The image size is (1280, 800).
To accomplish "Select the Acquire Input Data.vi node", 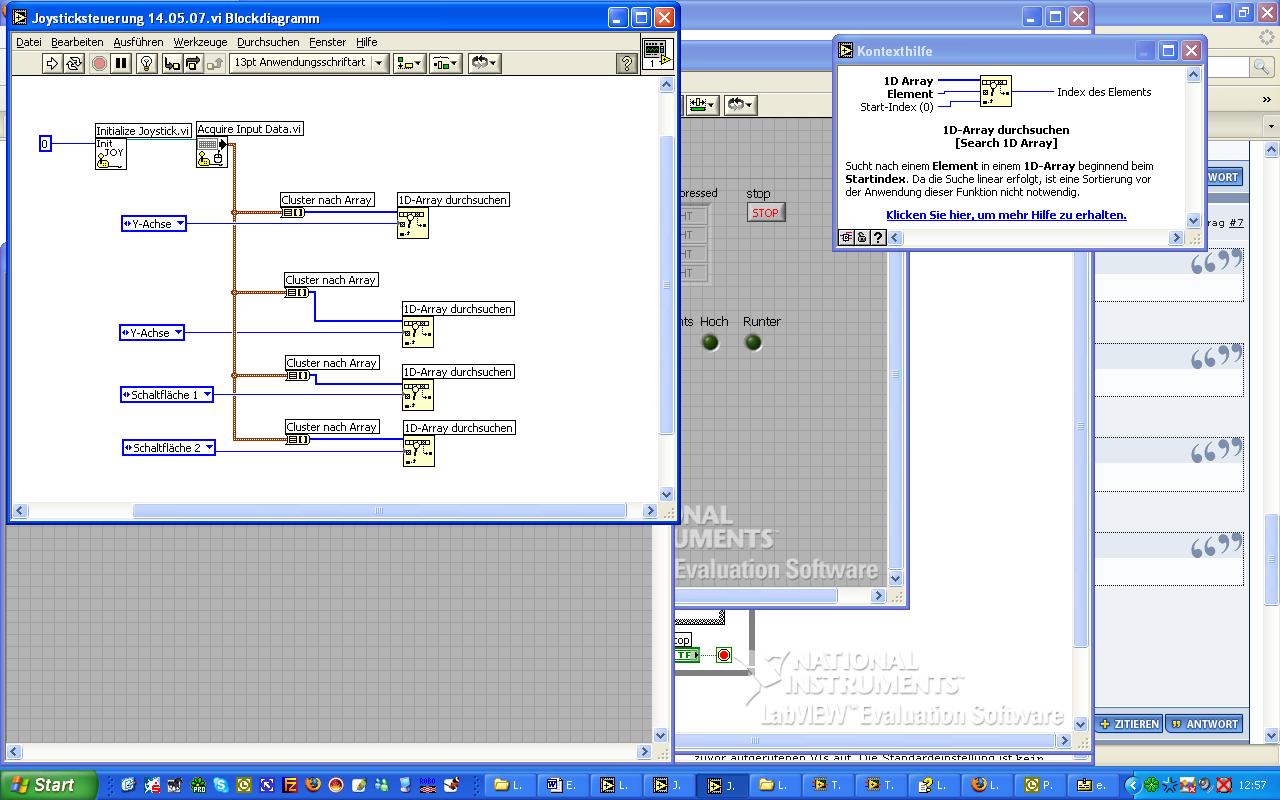I will pos(212,152).
